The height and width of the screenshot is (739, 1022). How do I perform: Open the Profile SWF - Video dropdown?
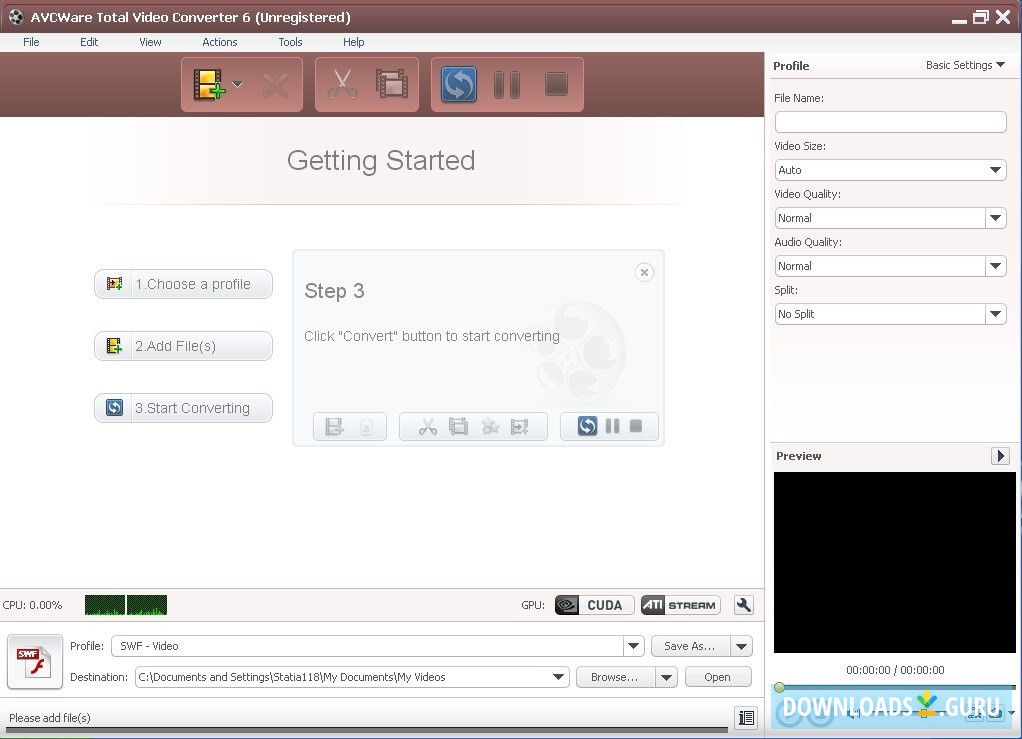coord(634,646)
